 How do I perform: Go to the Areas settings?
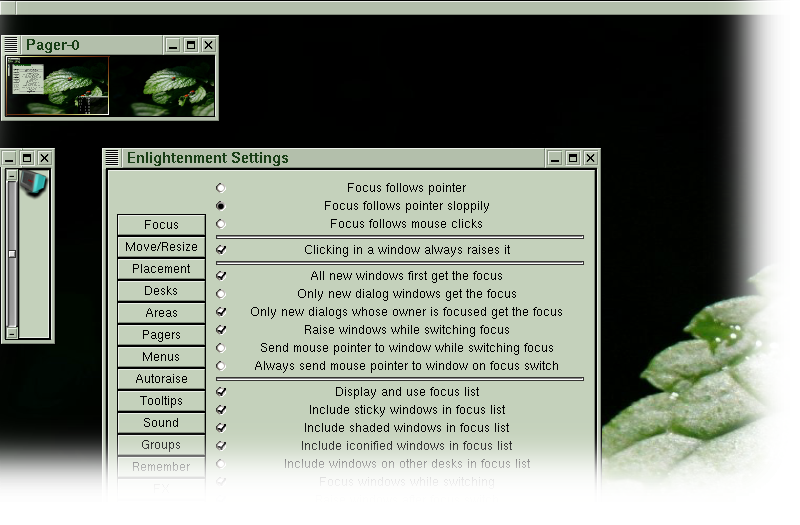[161, 313]
